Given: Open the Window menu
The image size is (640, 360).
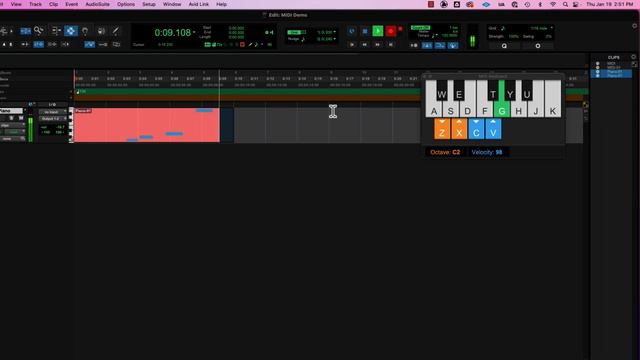Looking at the screenshot, I should tap(172, 4).
